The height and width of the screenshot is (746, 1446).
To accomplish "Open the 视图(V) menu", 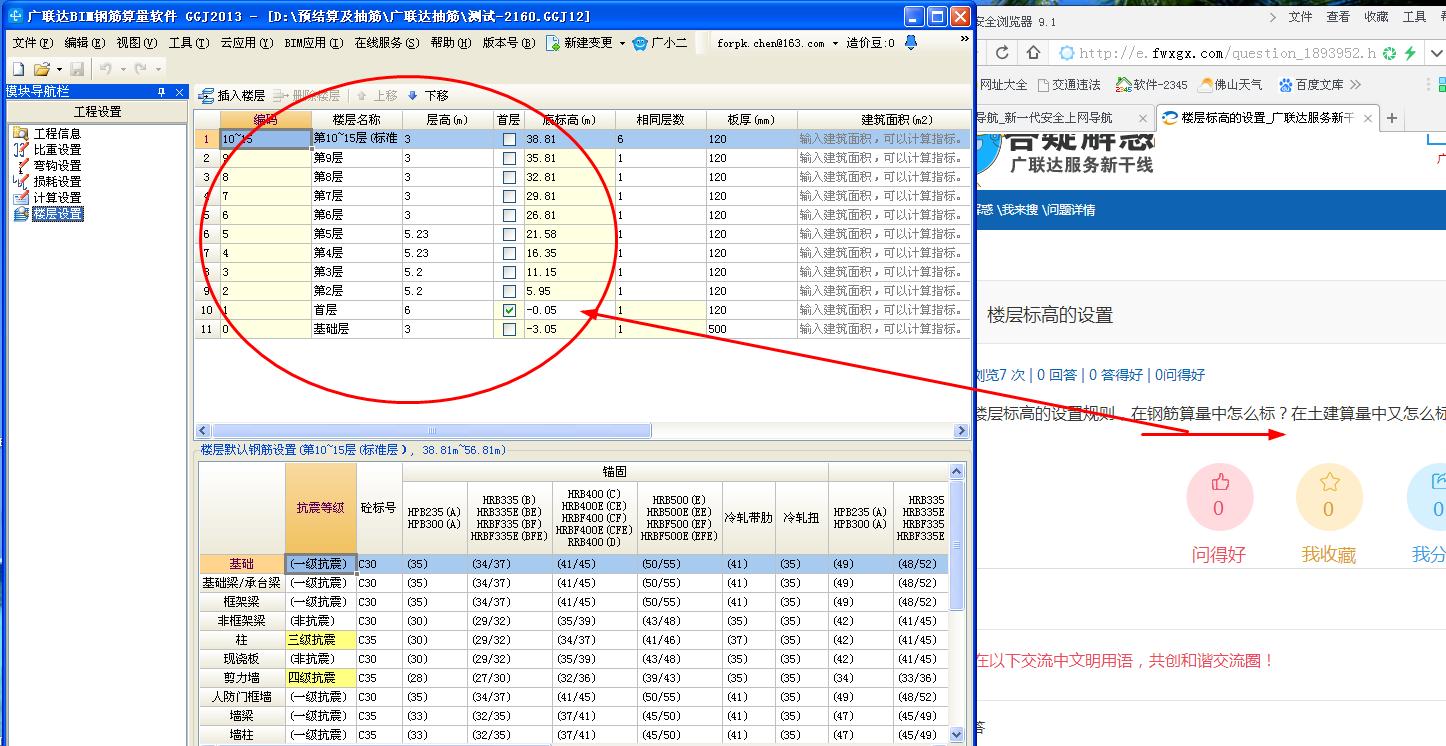I will click(x=136, y=43).
